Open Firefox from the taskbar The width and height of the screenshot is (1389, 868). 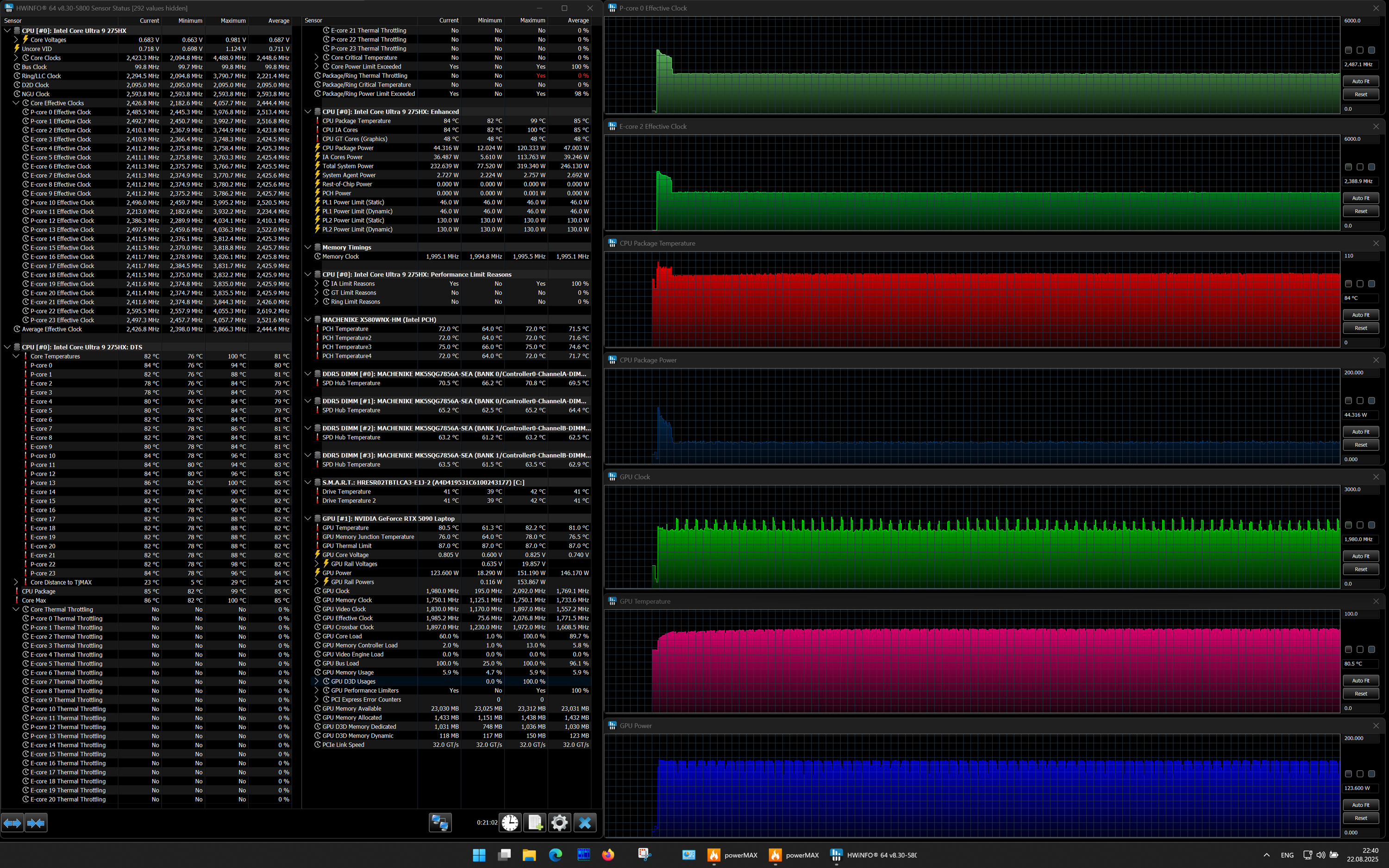pos(608,855)
